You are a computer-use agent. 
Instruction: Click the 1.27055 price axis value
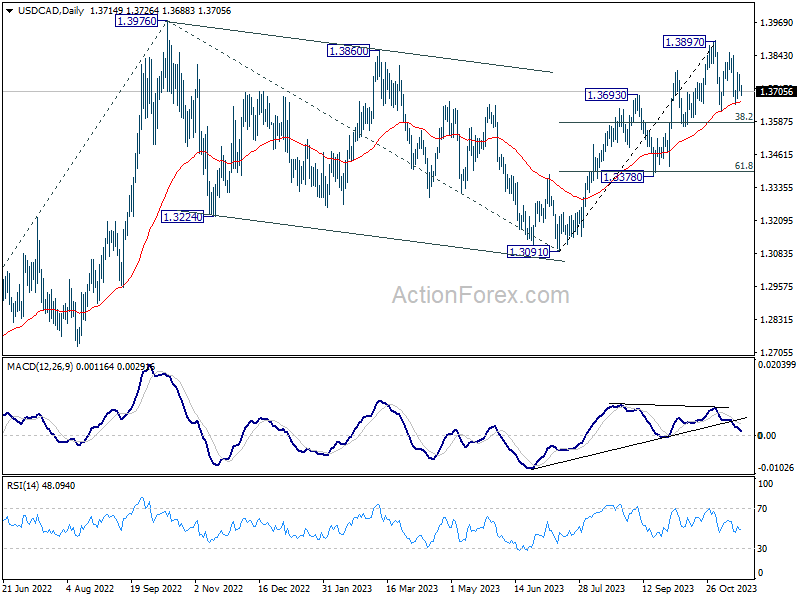(777, 353)
